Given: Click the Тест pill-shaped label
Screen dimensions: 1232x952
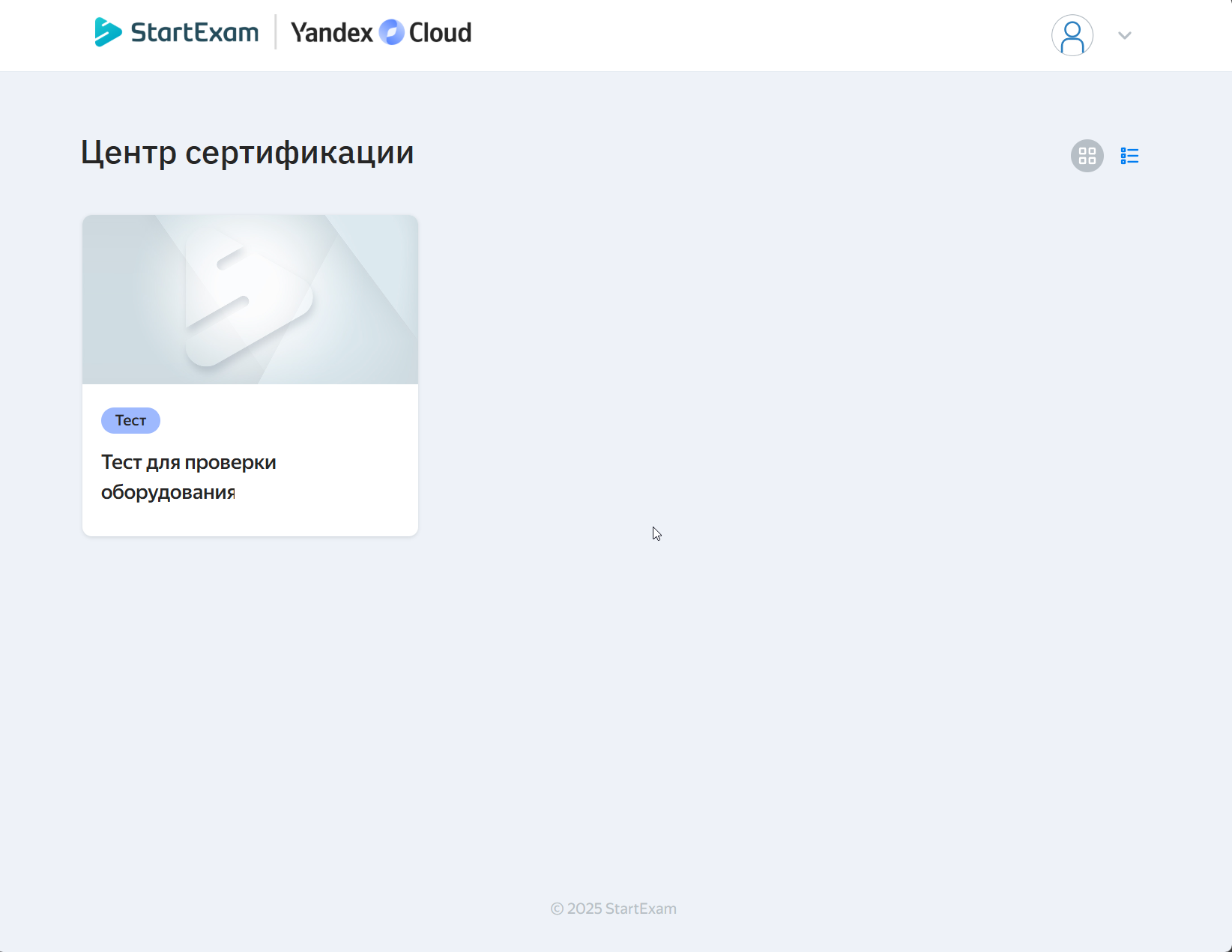Looking at the screenshot, I should pos(130,420).
